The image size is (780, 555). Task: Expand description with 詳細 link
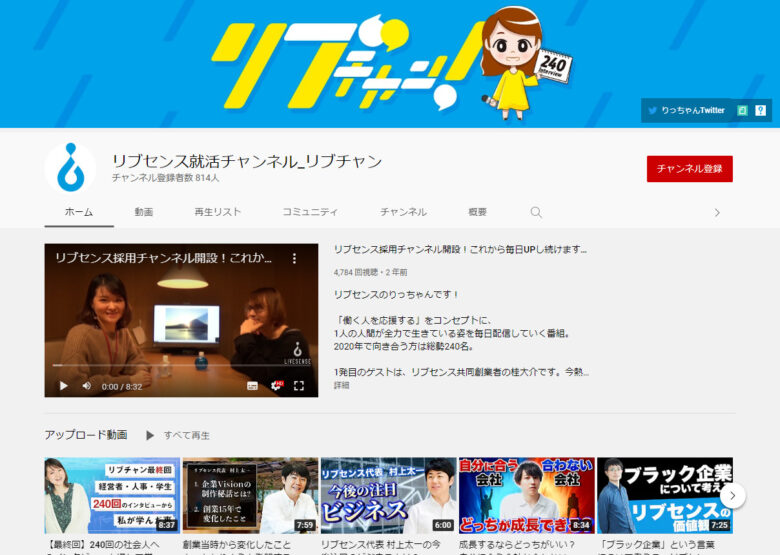point(341,385)
